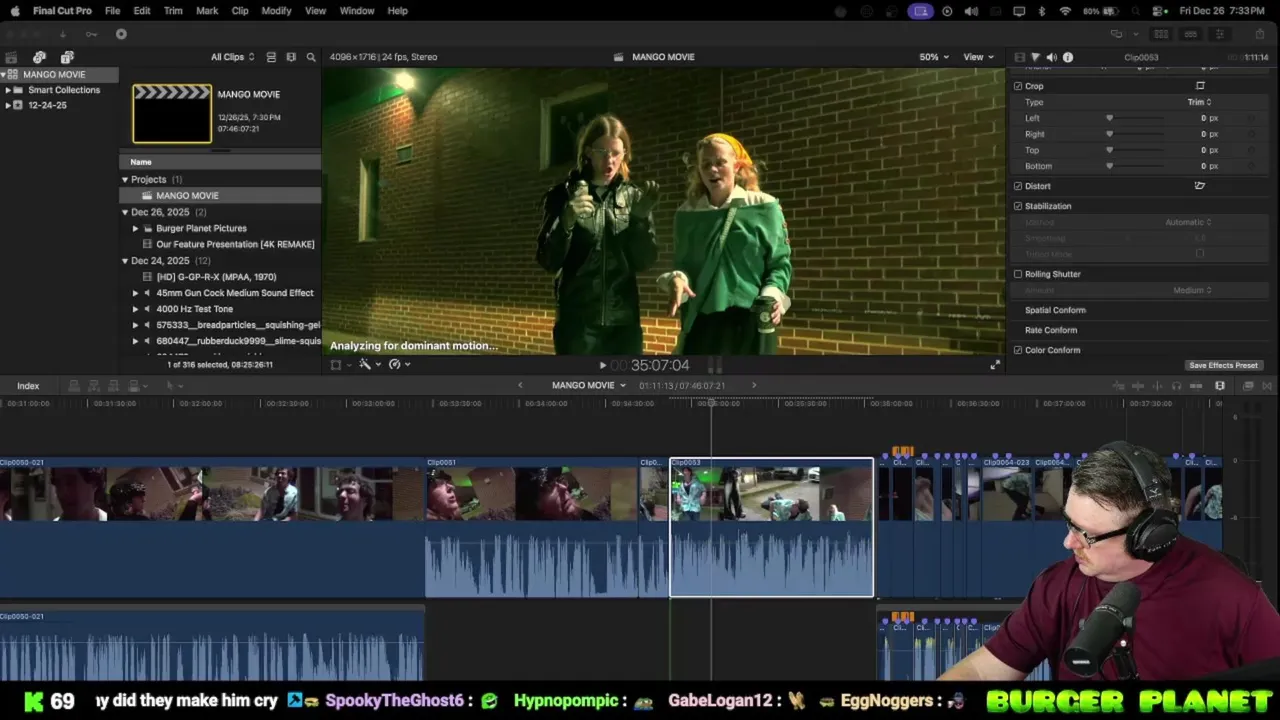Enable the Rolling Shutter checkbox
This screenshot has width=1280, height=720.
[x=1018, y=274]
